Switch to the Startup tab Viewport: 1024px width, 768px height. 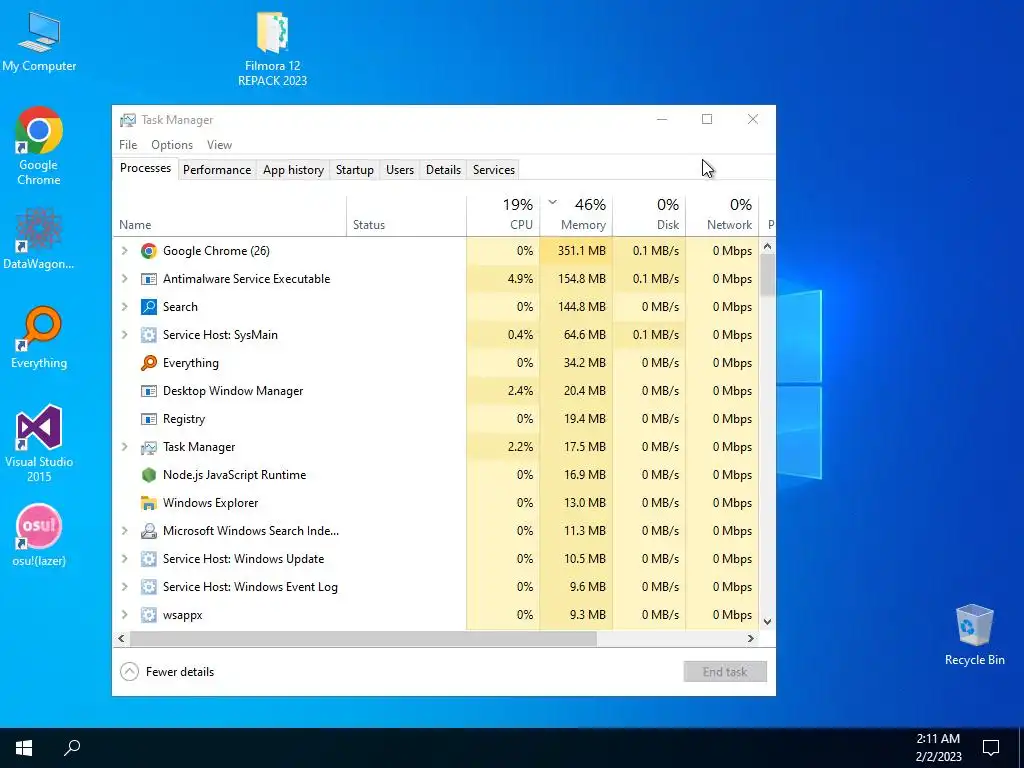(355, 170)
